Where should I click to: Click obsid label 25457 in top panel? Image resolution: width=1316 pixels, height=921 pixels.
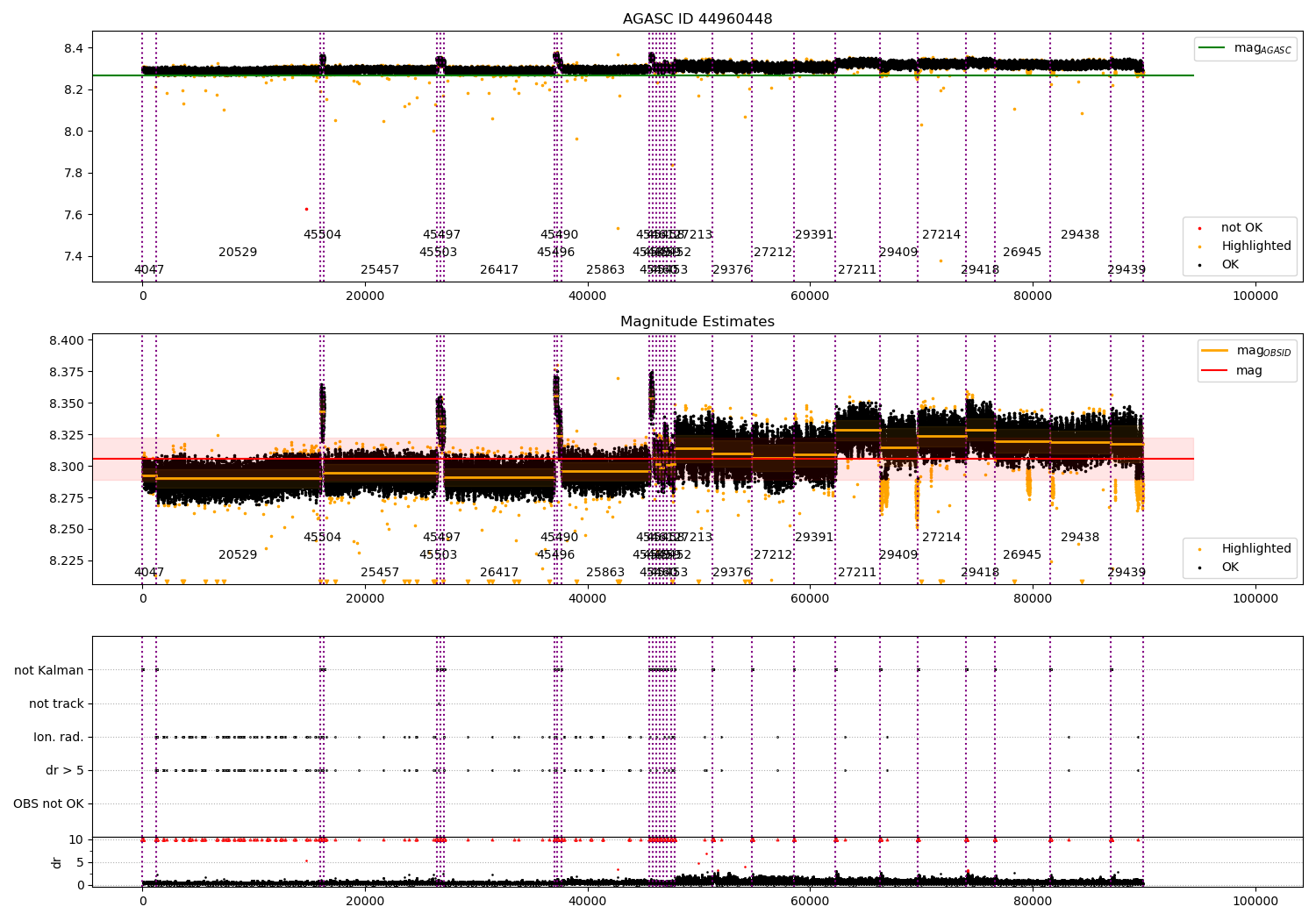(x=380, y=270)
